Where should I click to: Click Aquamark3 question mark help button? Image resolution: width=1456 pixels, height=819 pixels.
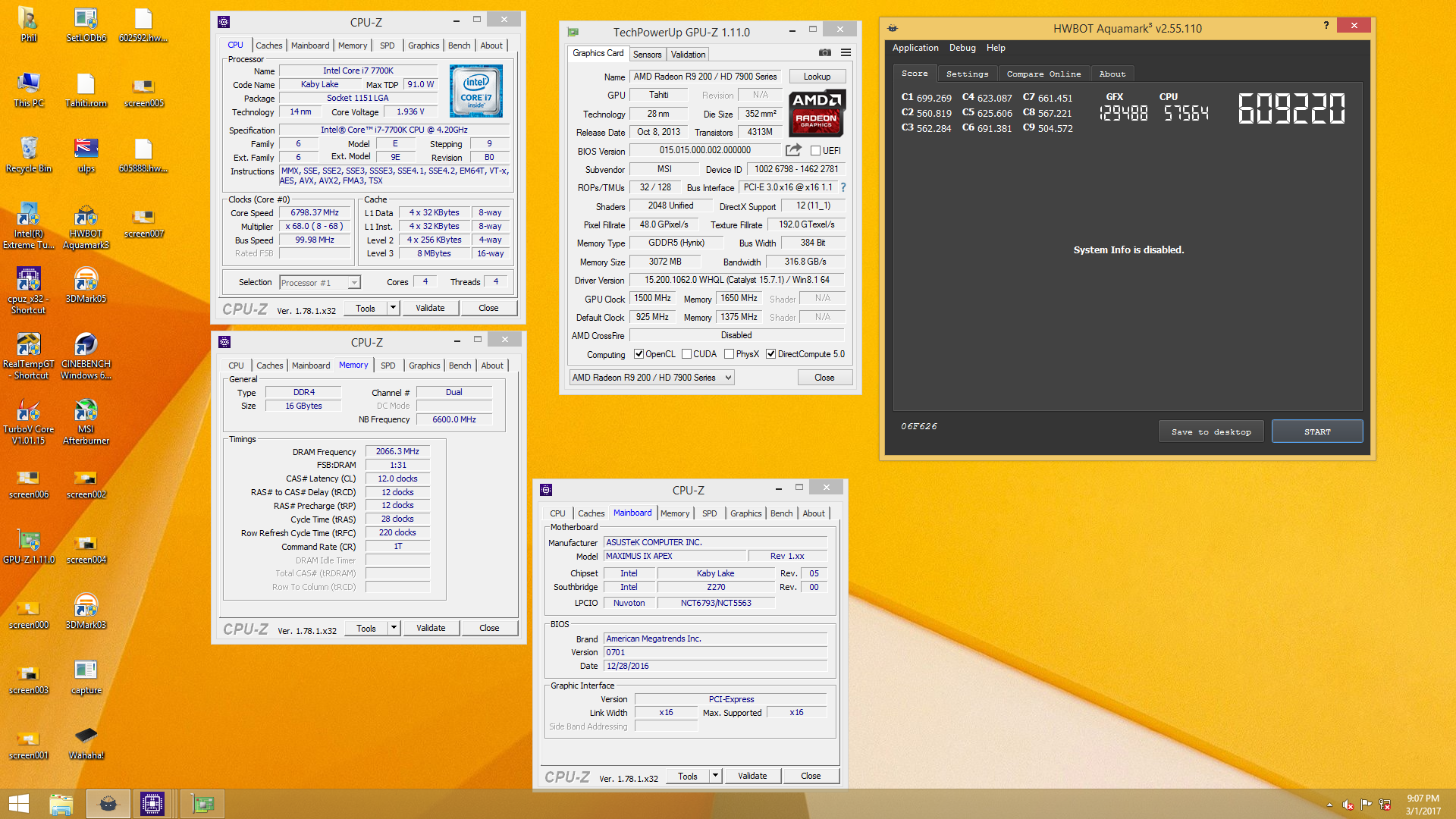tap(1326, 25)
